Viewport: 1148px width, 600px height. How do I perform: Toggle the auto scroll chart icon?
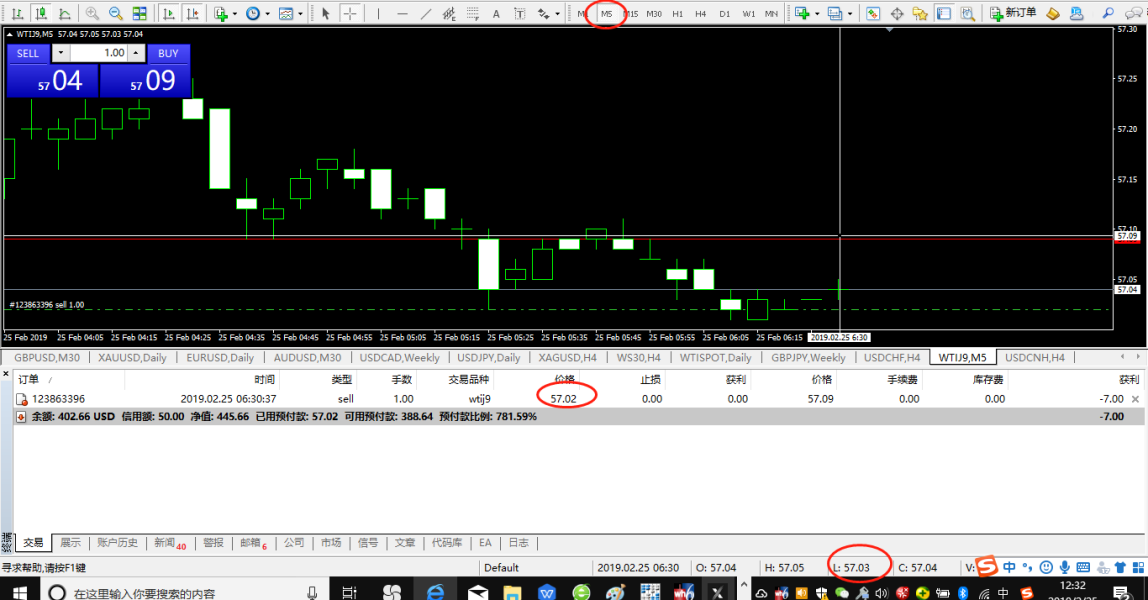(x=167, y=14)
